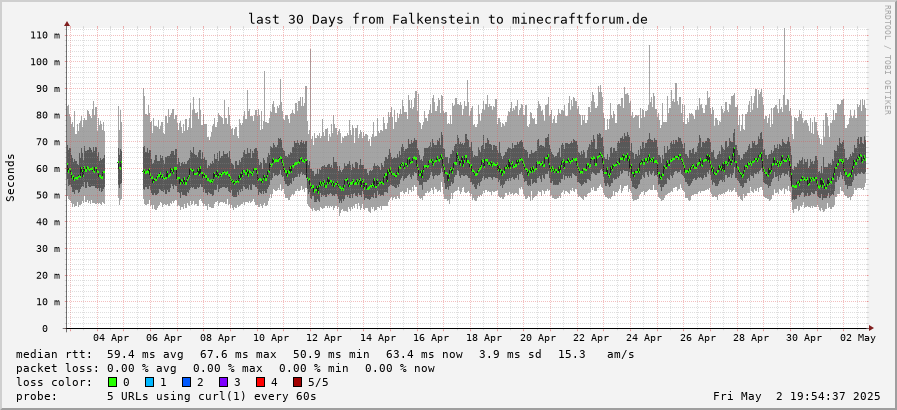Viewport: 897px width, 410px height.
Task: Click the '30 Apr' date label
Action: (x=805, y=338)
